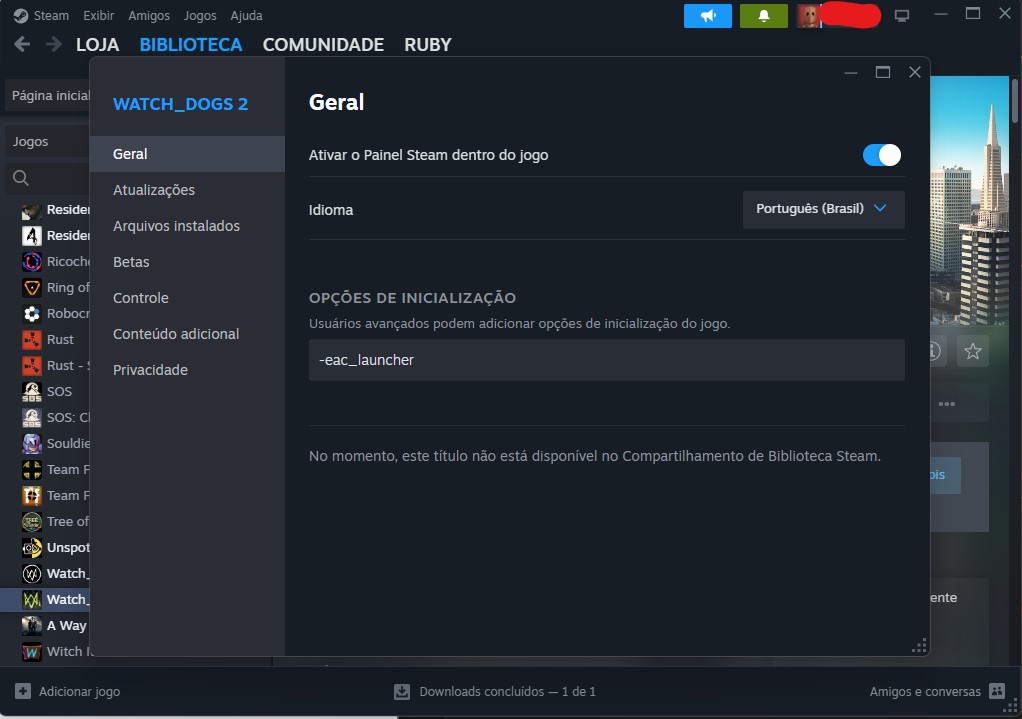Open the Exibir menu
This screenshot has width=1022, height=719.
98,16
